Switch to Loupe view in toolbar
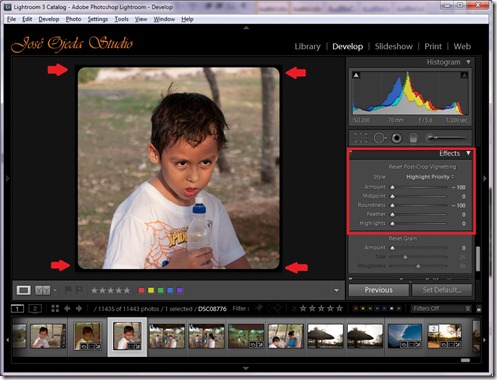The width and height of the screenshot is (497, 380). 24,290
